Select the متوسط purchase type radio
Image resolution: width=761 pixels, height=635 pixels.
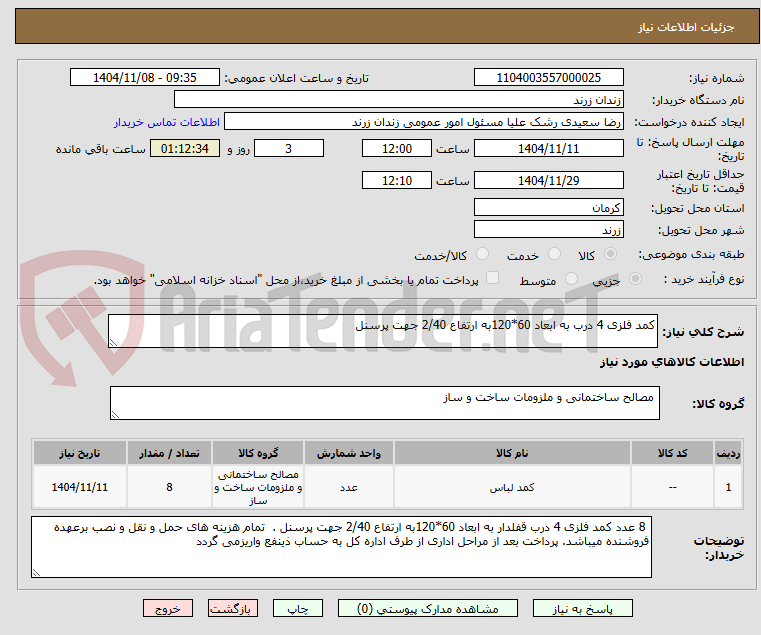click(x=571, y=279)
